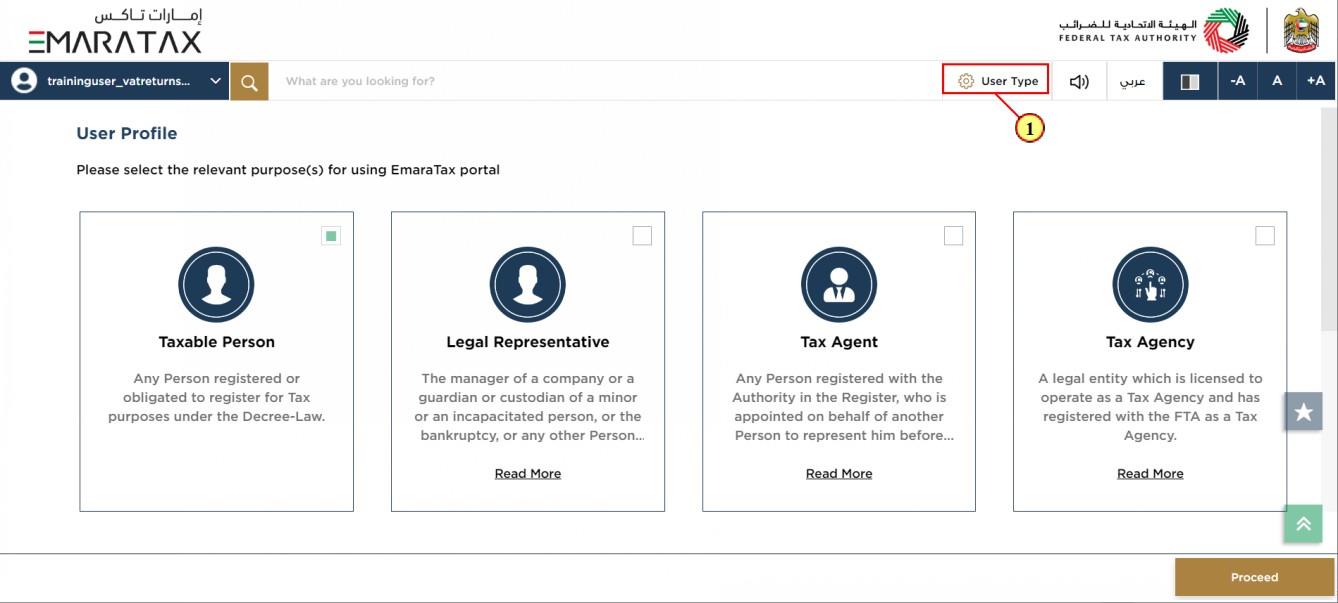This screenshot has width=1338, height=603.
Task: Select the 'Taxable Person' card title
Action: point(216,342)
